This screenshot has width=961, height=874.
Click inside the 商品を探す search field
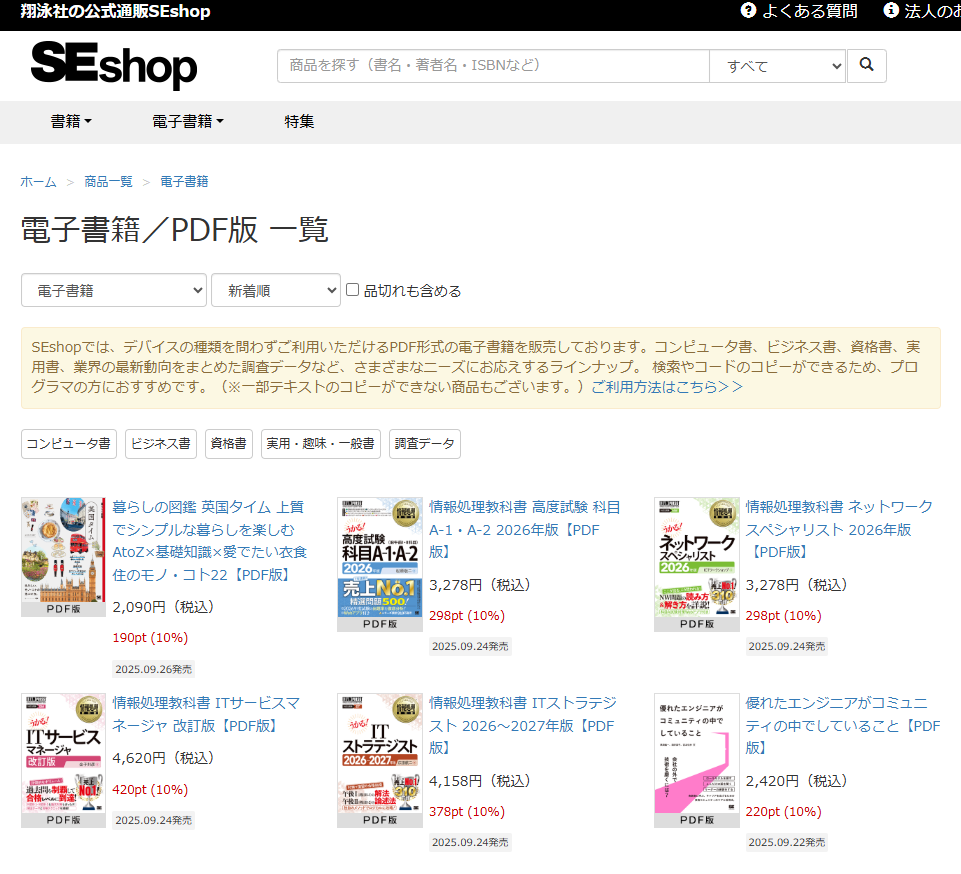[493, 66]
